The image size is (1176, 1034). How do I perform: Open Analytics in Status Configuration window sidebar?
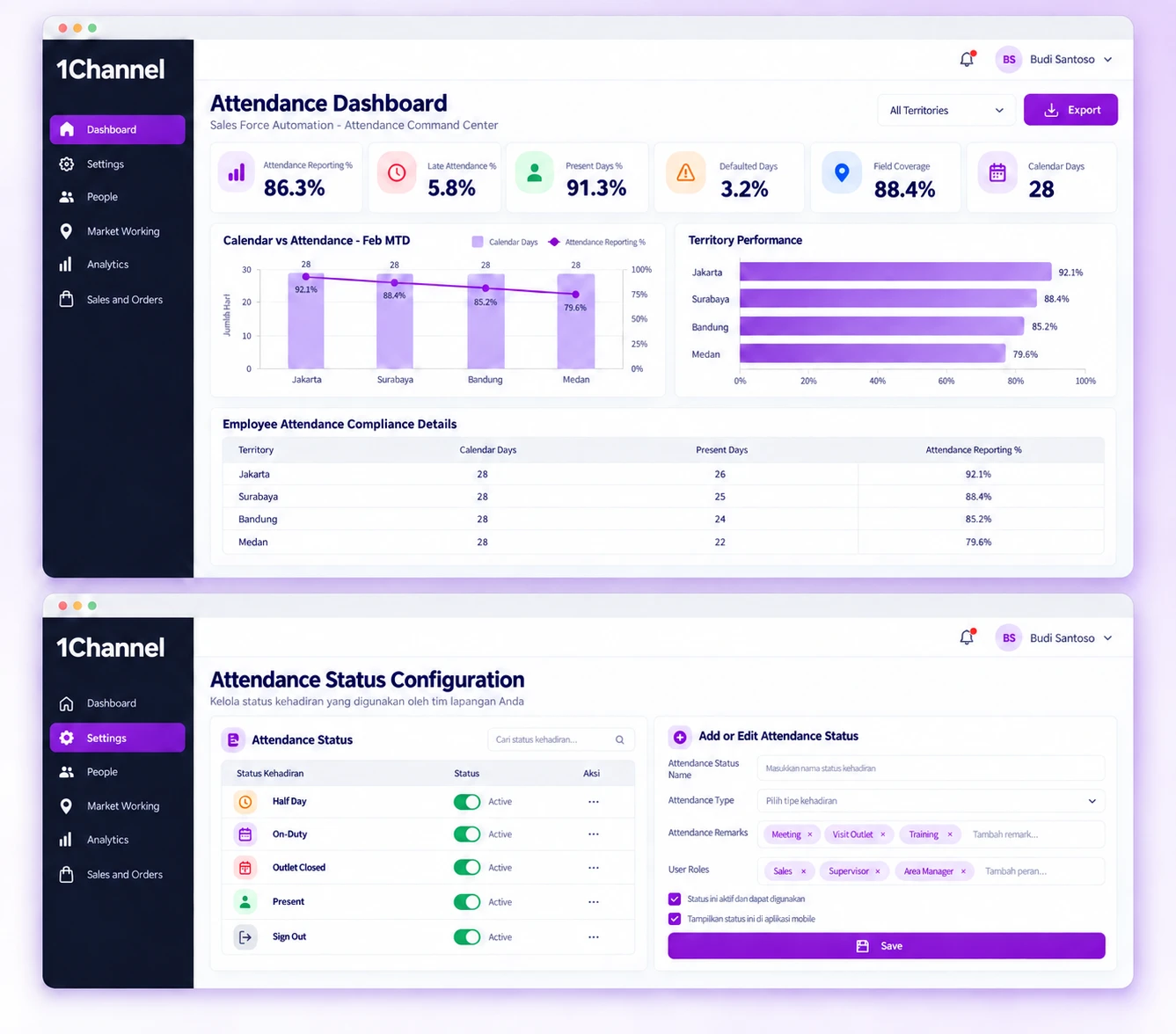[118, 840]
